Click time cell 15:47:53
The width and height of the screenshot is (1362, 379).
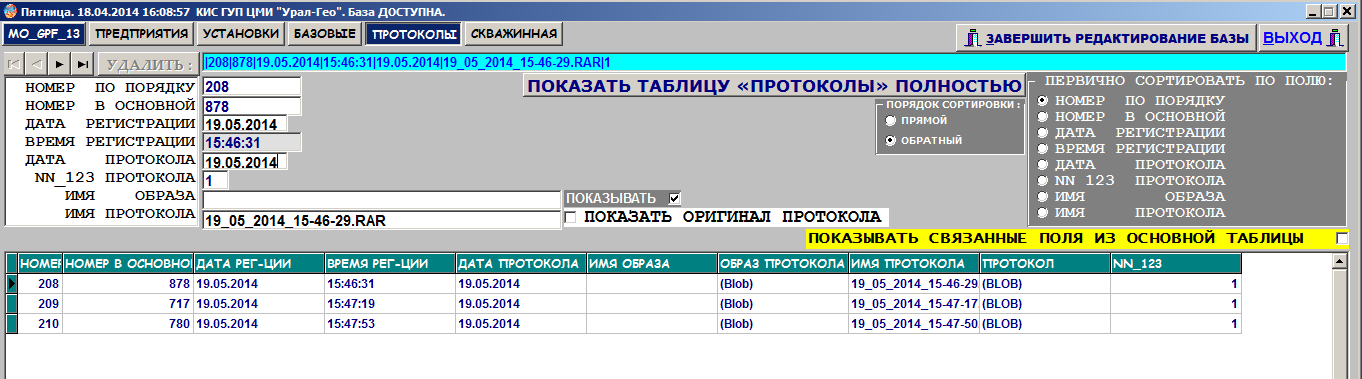coord(389,324)
